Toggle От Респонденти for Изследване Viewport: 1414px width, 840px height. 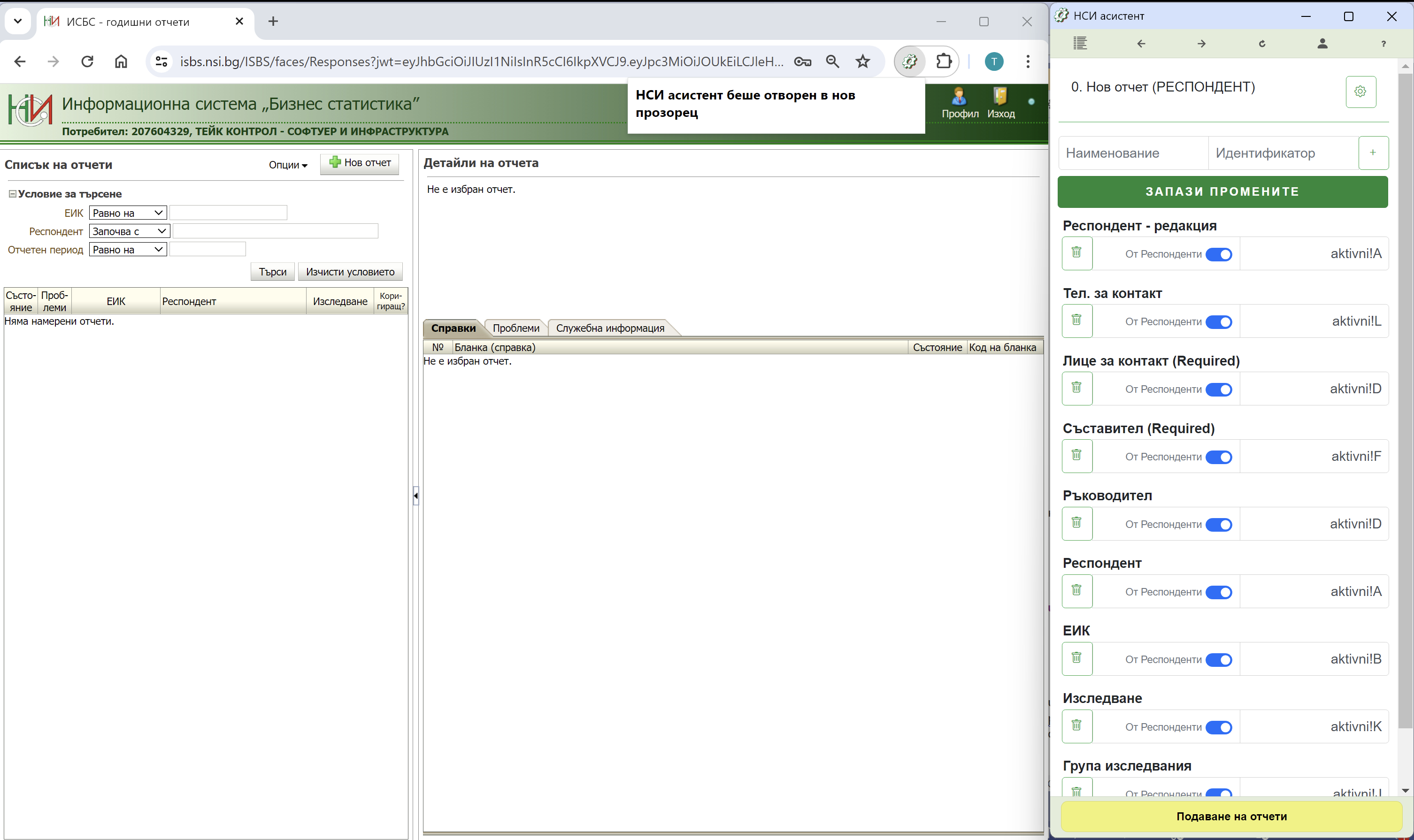point(1219,727)
